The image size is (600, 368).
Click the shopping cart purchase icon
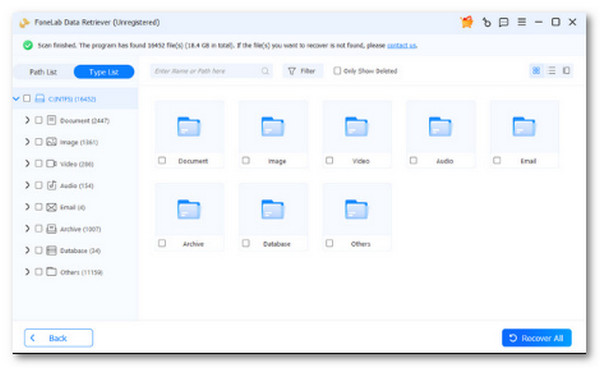click(x=467, y=22)
